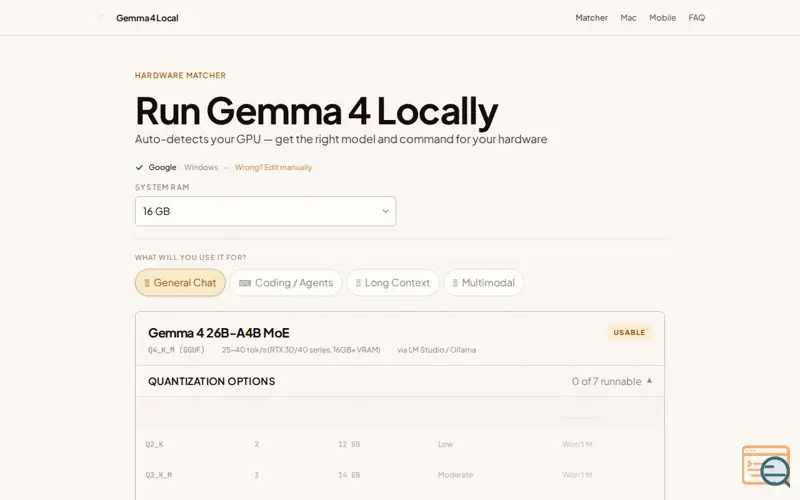Open the FAQ nav link
The image size is (800, 500).
(x=696, y=17)
